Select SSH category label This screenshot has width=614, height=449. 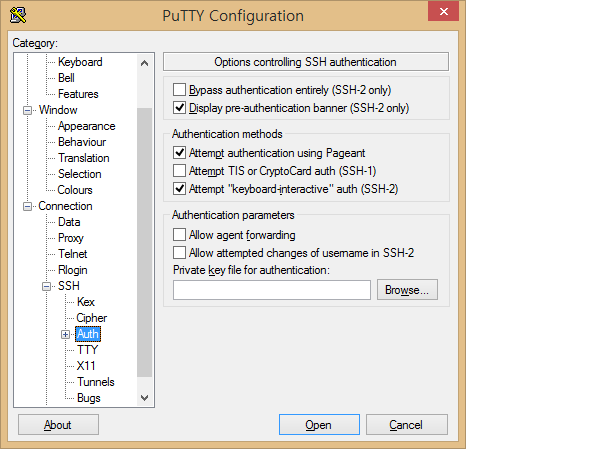[x=69, y=286]
